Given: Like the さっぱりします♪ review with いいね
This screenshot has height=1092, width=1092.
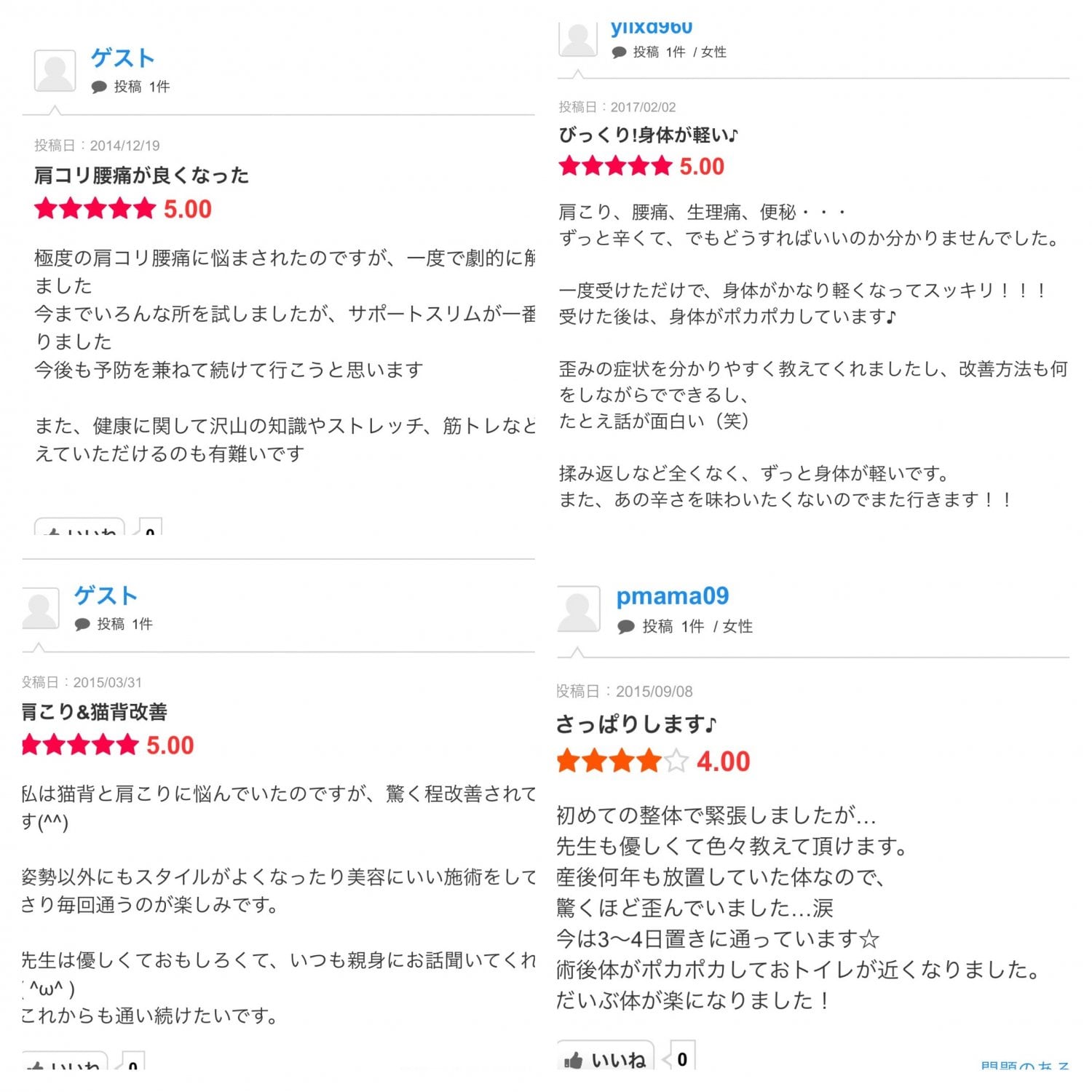Looking at the screenshot, I should pos(606,1059).
